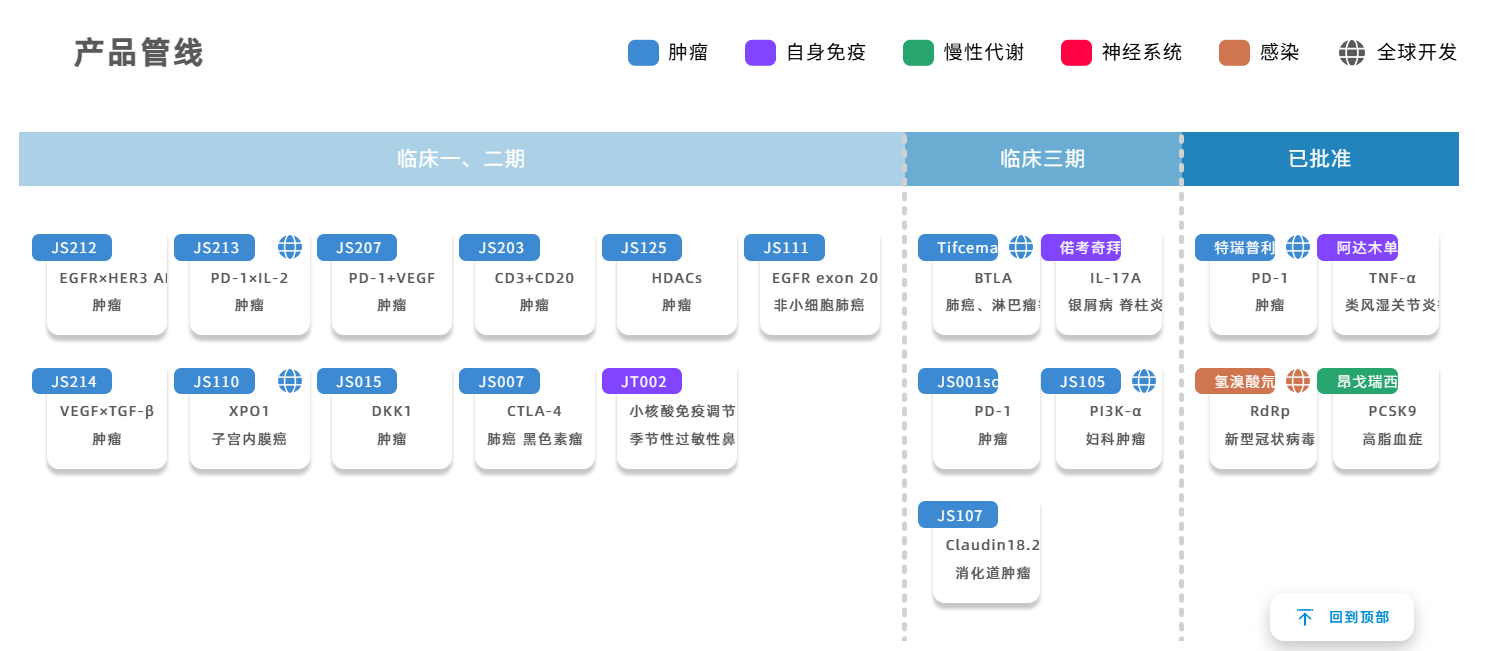Open the purple 阿达木单 product tag
The width and height of the screenshot is (1503, 651).
[1357, 247]
